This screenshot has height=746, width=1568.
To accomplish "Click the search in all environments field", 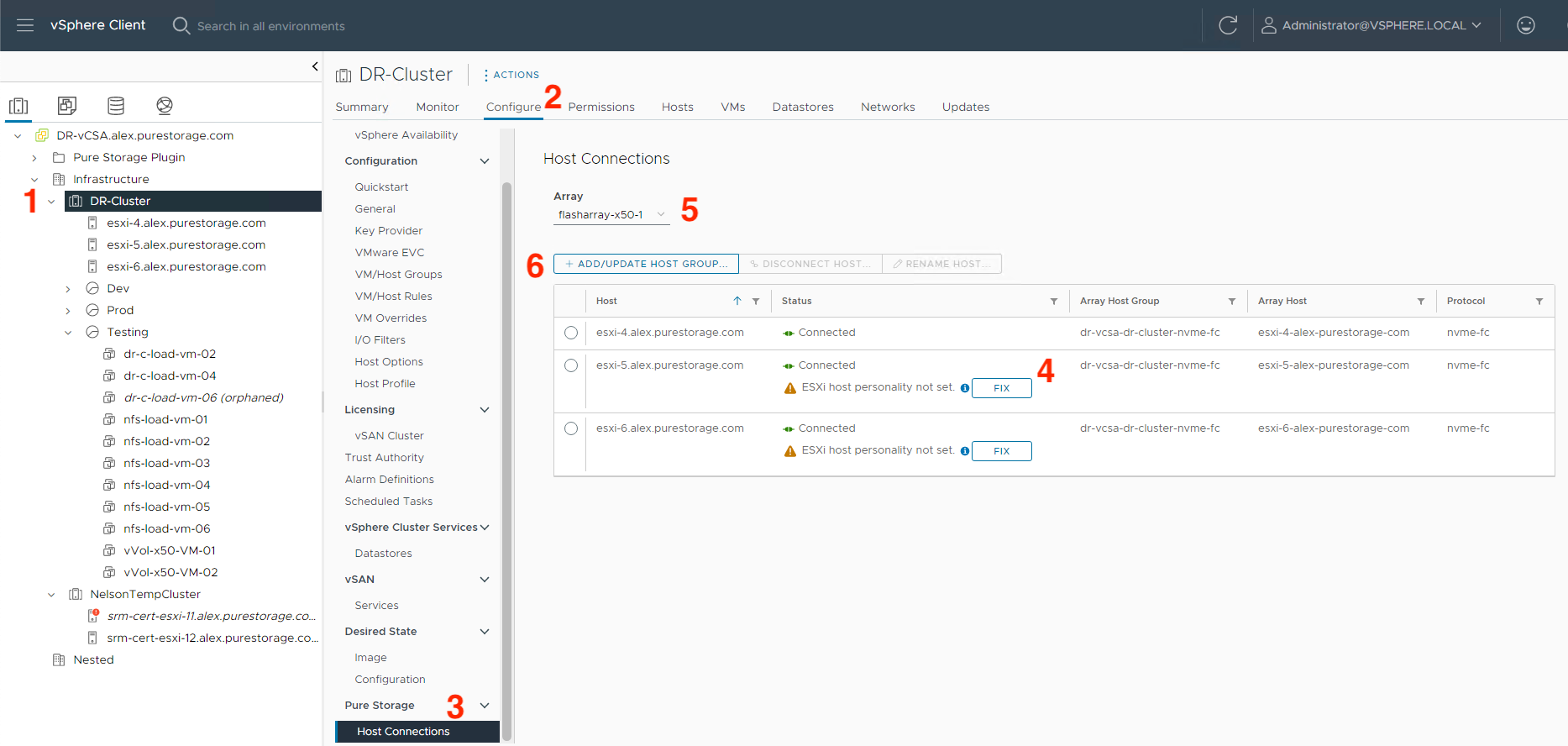I will pos(270,26).
